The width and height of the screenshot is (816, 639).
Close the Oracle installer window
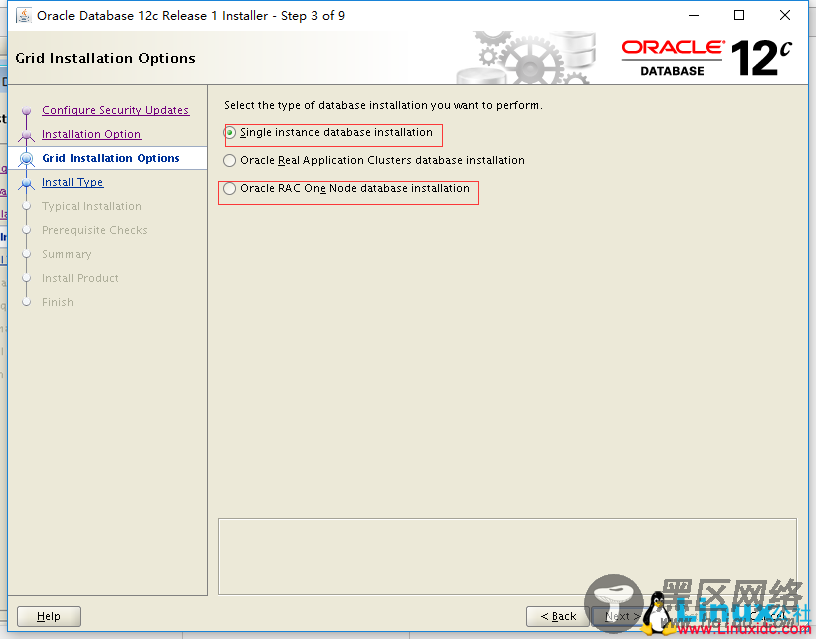785,16
